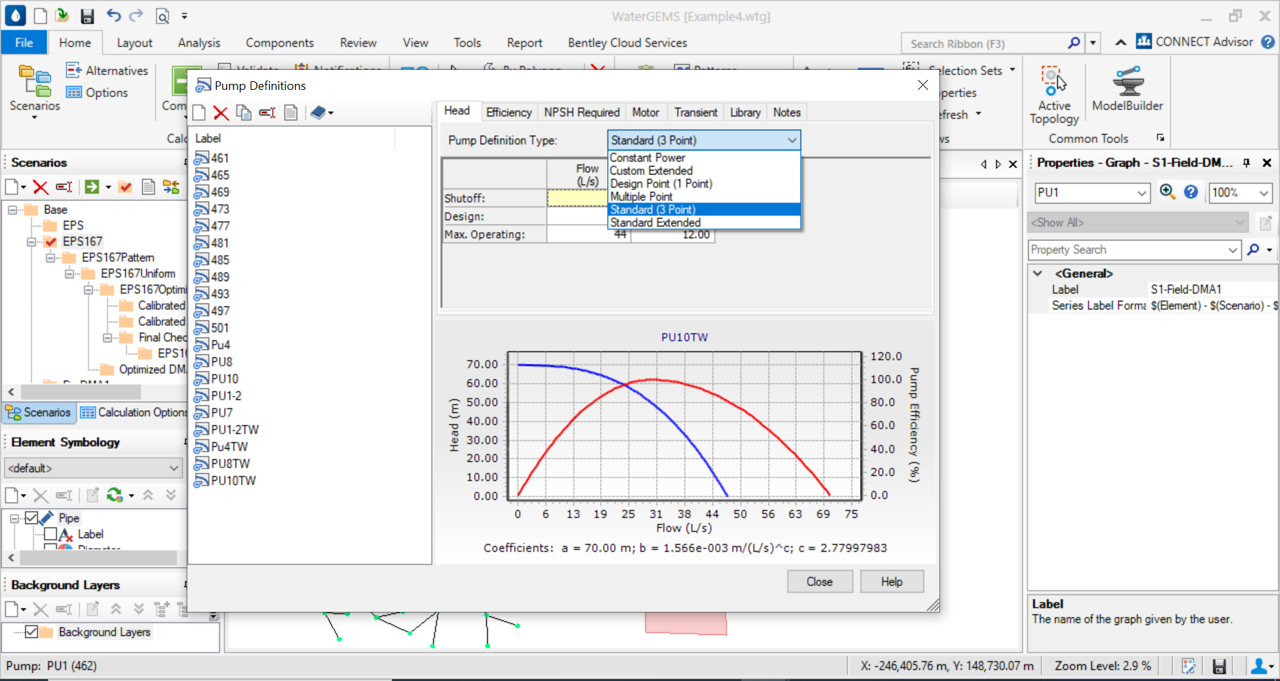Delete selected pump definition with red X
This screenshot has width=1280, height=681.
(x=221, y=112)
